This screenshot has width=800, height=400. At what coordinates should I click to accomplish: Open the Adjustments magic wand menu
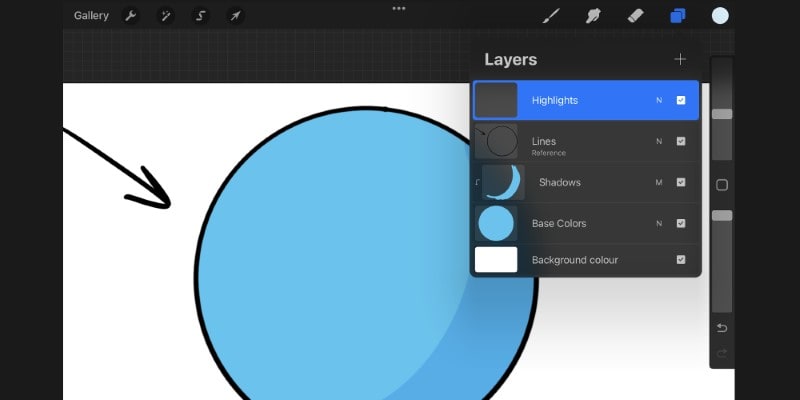point(166,16)
